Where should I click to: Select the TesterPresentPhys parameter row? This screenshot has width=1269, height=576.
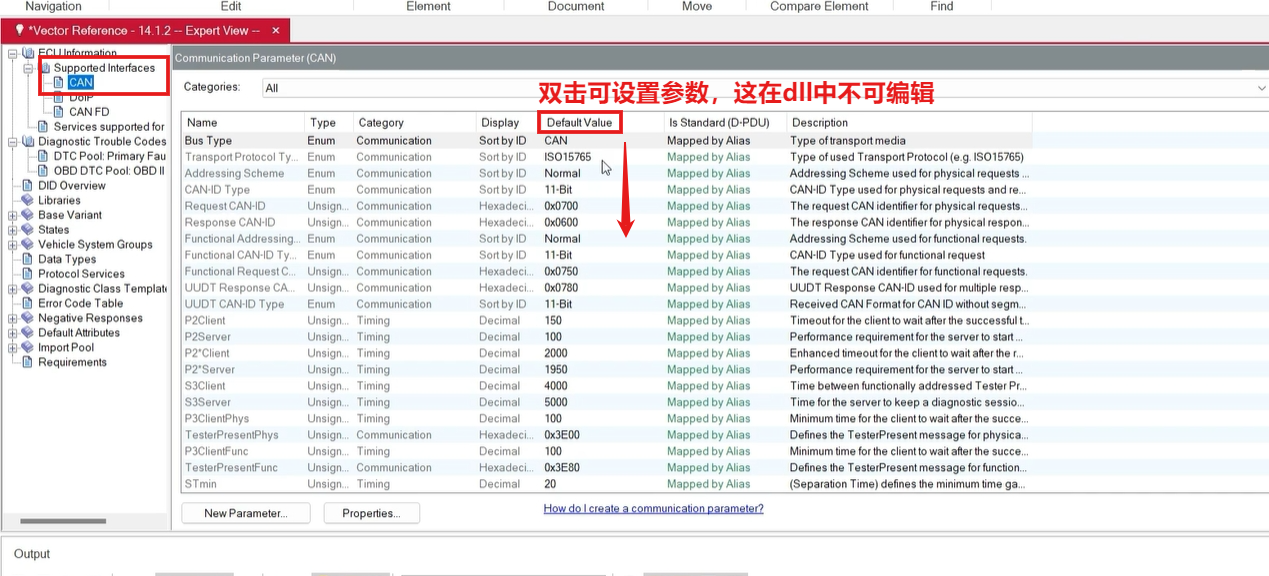606,435
